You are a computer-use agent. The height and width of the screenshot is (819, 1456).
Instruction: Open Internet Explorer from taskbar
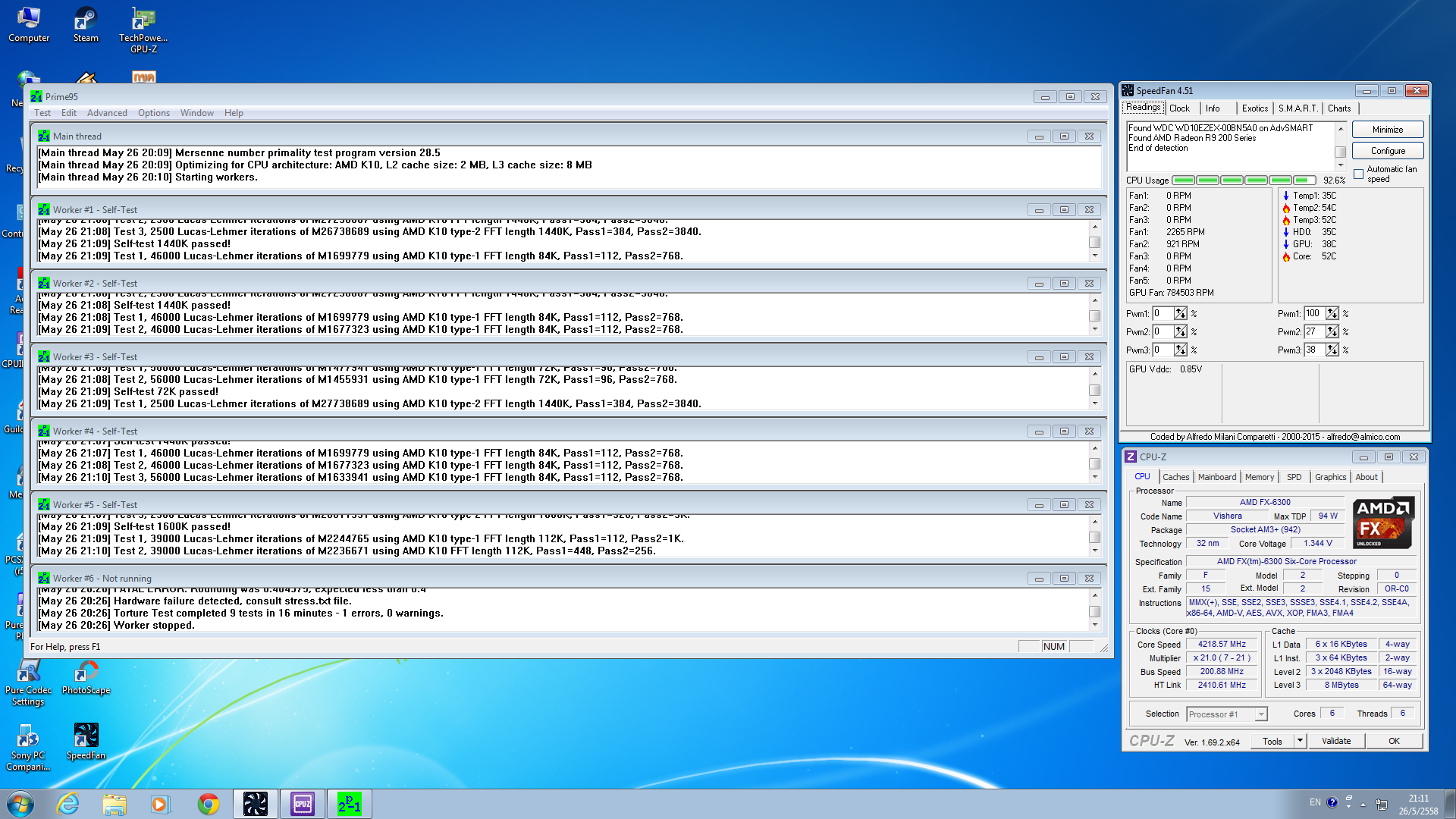click(68, 804)
